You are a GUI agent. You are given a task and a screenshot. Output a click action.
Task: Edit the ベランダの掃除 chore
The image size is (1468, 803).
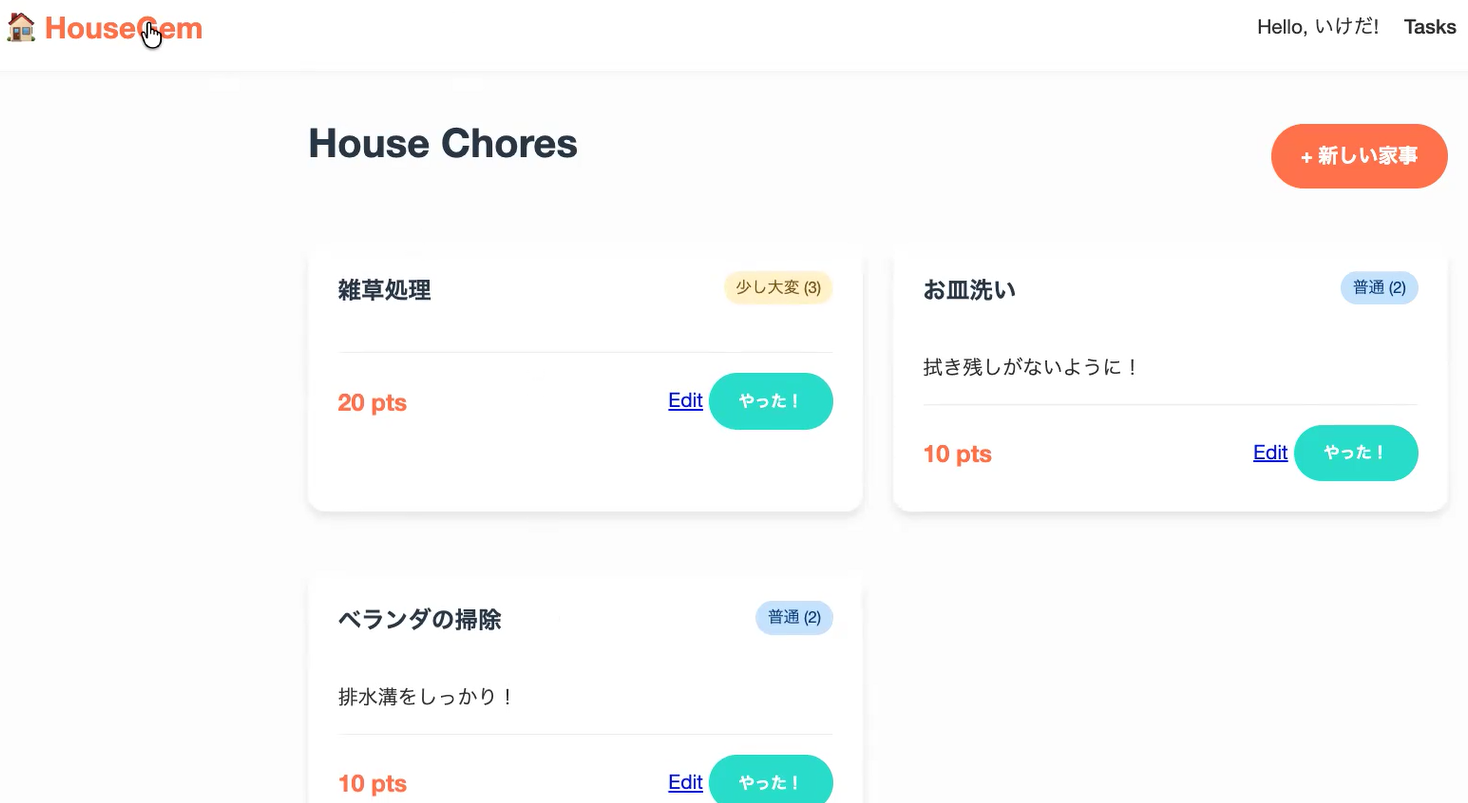[x=685, y=783]
